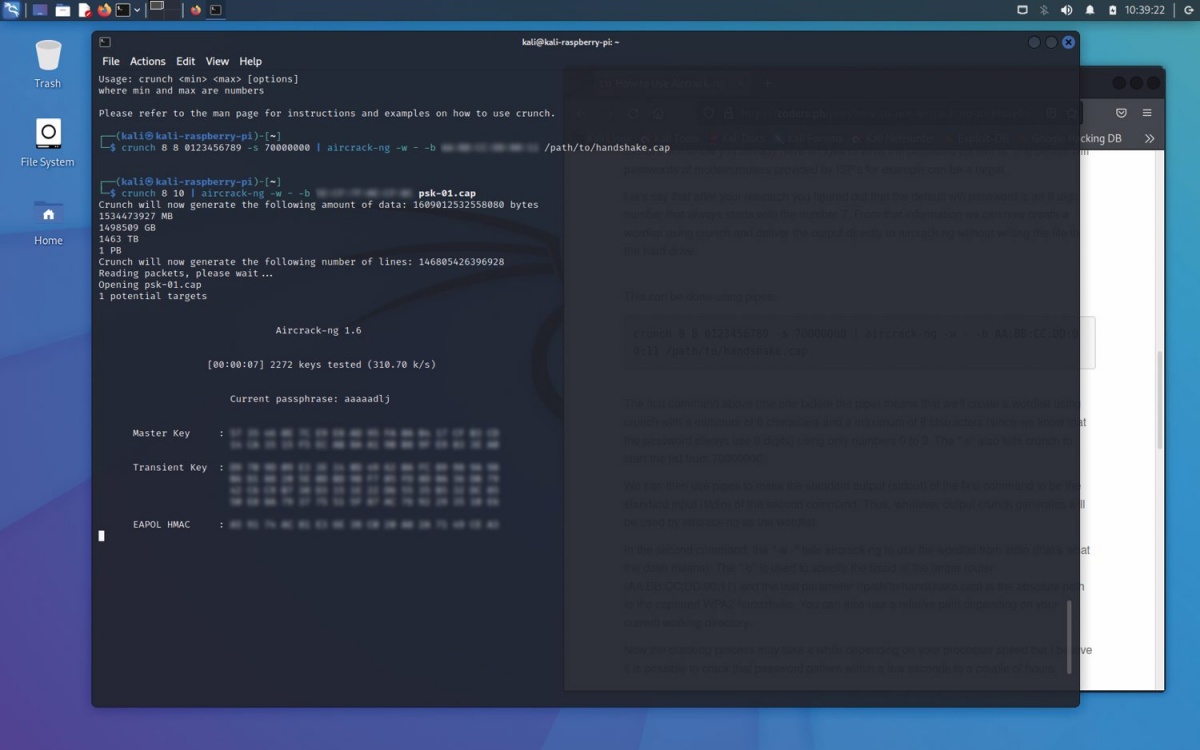Open the Edit menu in terminal
The height and width of the screenshot is (750, 1200).
pyautogui.click(x=186, y=61)
